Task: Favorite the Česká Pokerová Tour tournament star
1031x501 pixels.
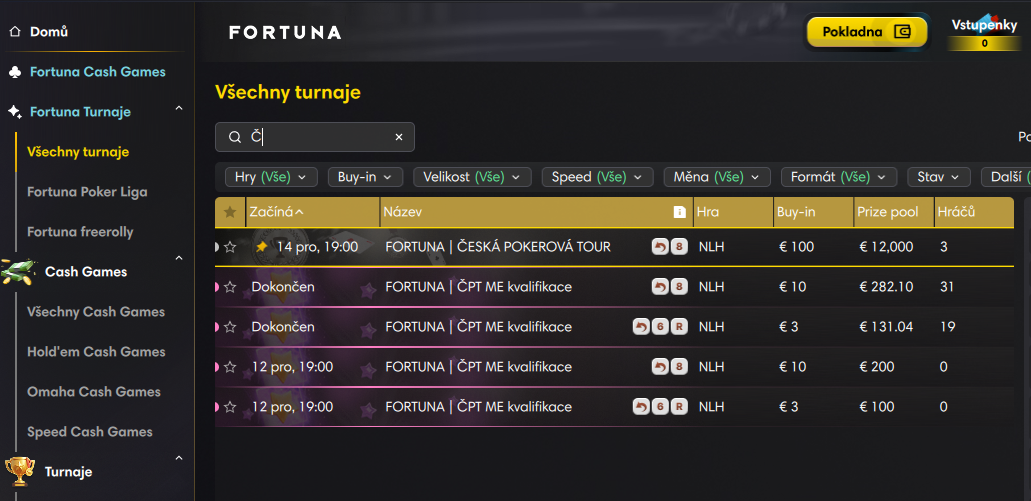Action: tap(229, 247)
